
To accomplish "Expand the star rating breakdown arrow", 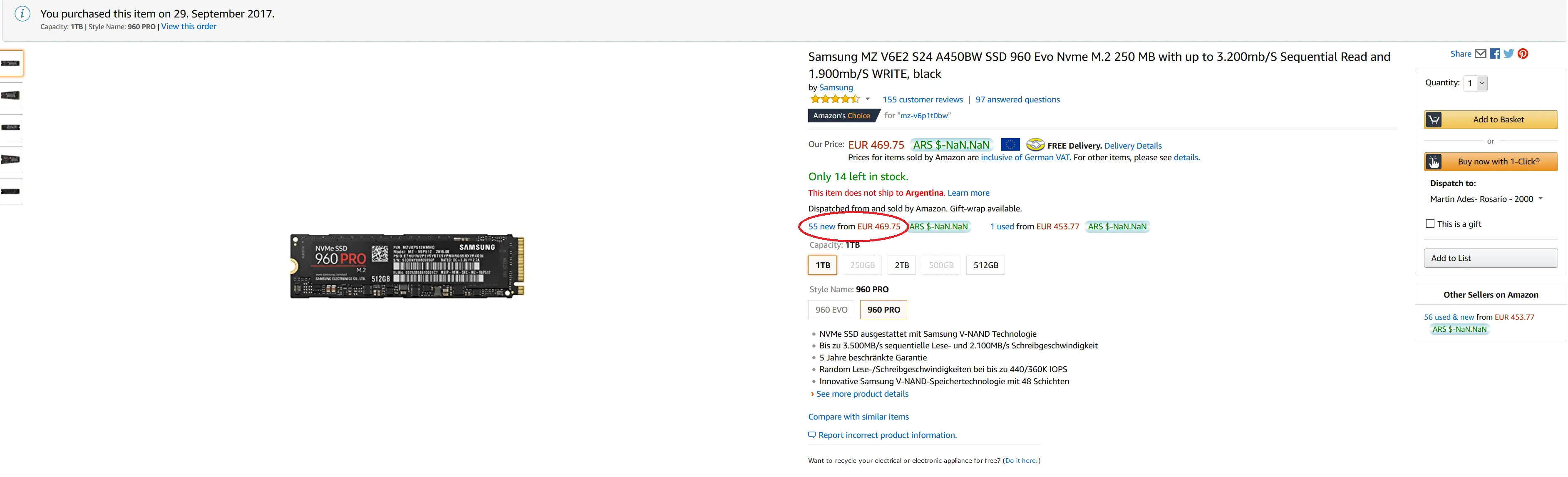I will (x=867, y=99).
